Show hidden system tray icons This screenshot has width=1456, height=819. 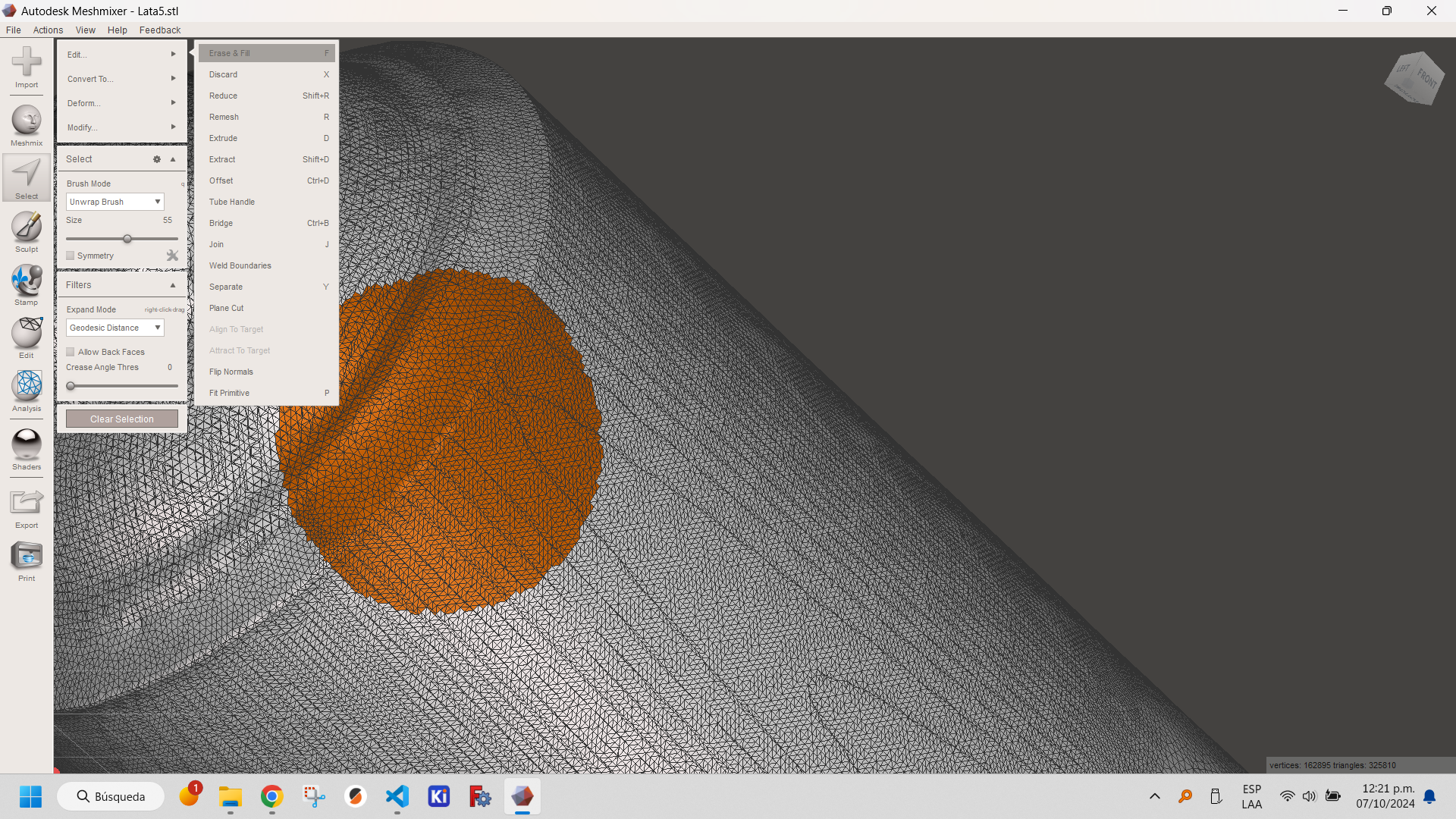click(x=1155, y=796)
